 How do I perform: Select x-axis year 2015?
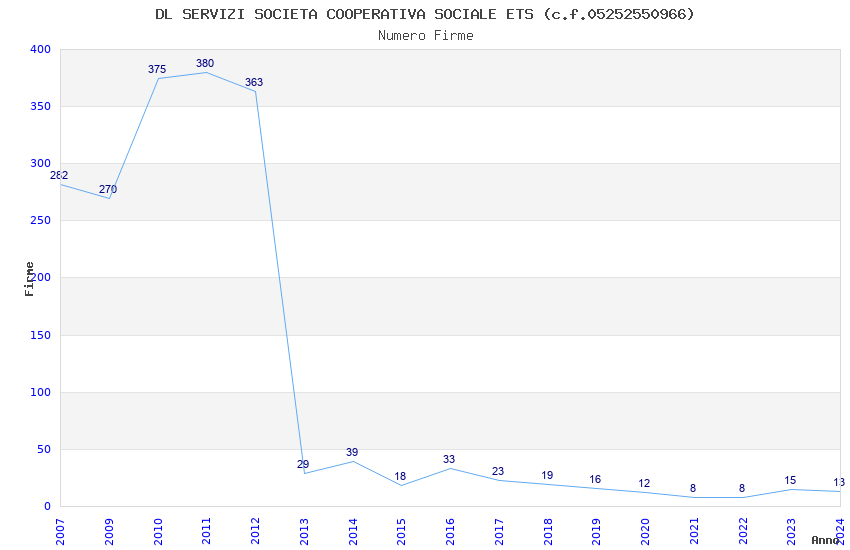pos(401,532)
